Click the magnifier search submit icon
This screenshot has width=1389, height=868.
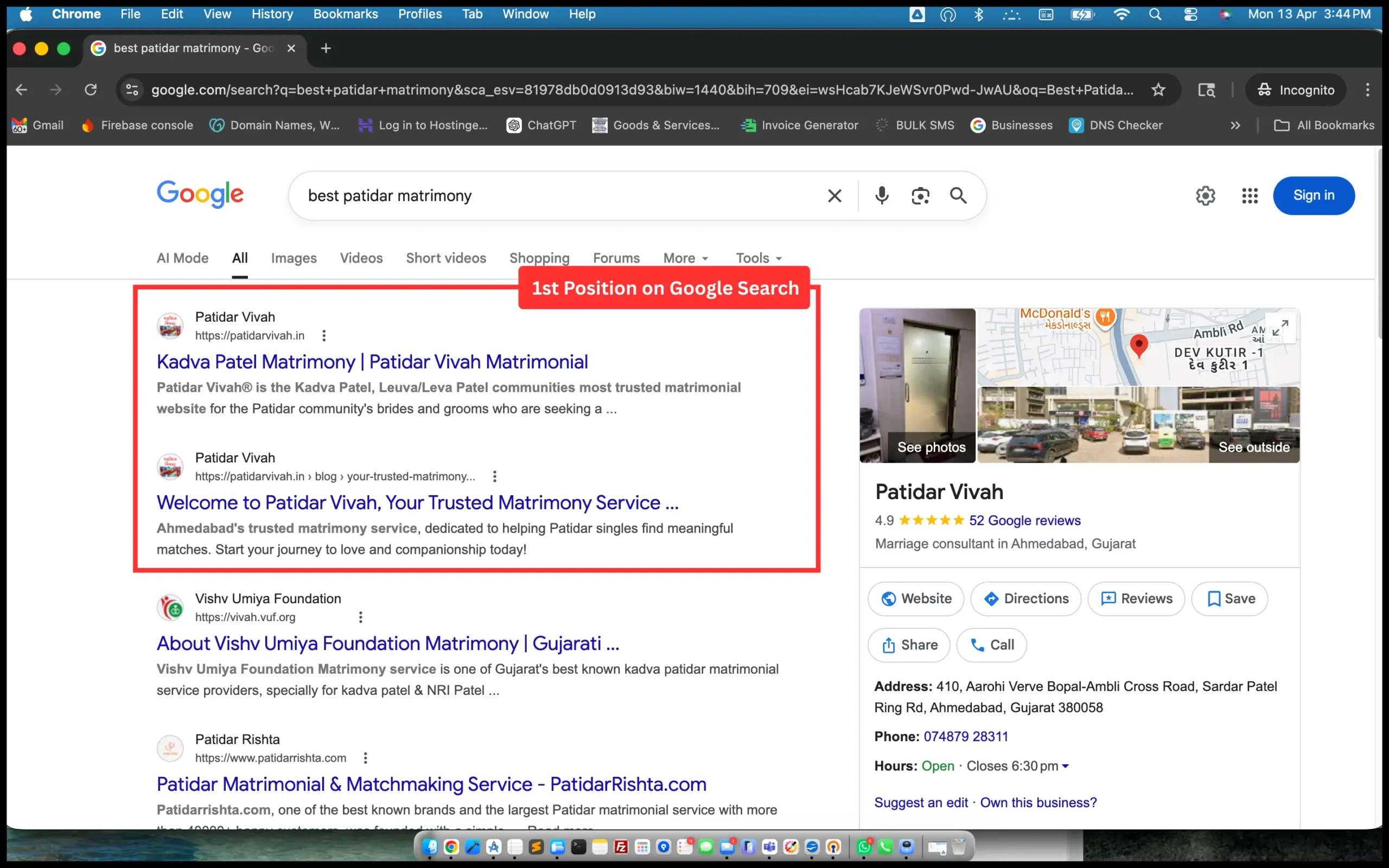point(958,196)
